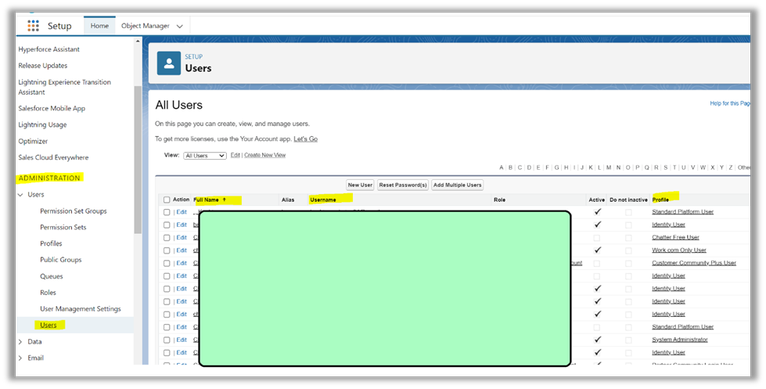The image size is (766, 389).
Task: Expand the Email section
Action: [x=20, y=358]
